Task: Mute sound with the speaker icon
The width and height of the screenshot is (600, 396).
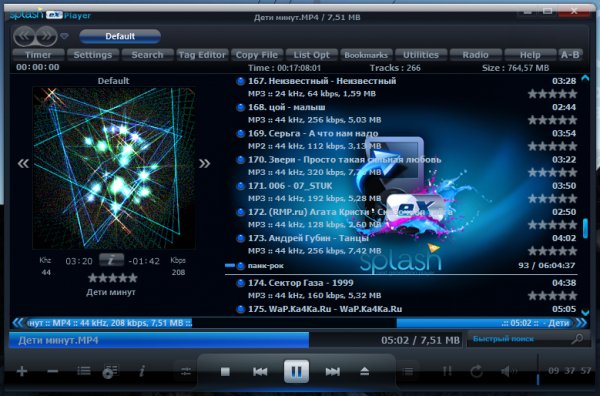Action: coord(509,371)
